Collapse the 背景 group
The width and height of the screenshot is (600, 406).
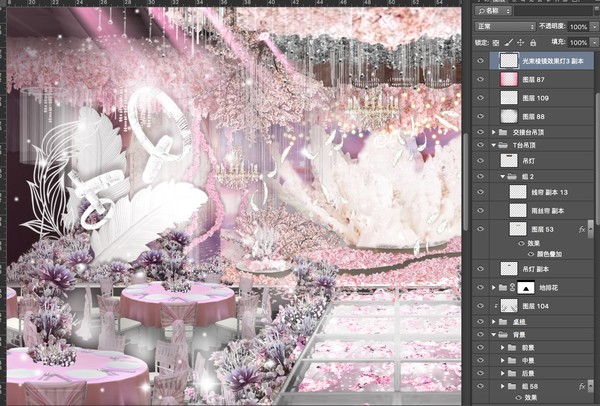[494, 335]
